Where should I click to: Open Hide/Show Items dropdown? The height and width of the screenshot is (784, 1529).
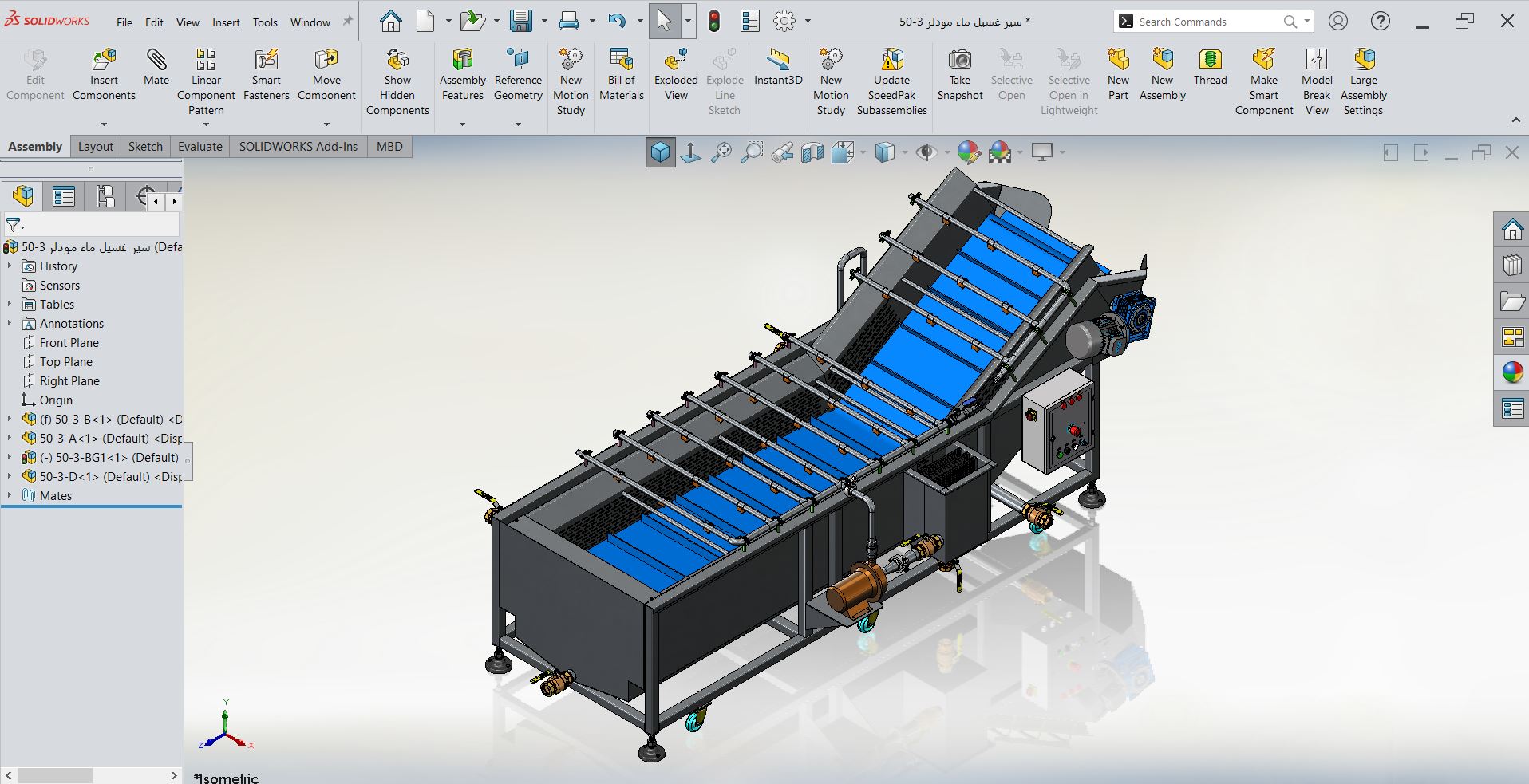click(x=947, y=152)
